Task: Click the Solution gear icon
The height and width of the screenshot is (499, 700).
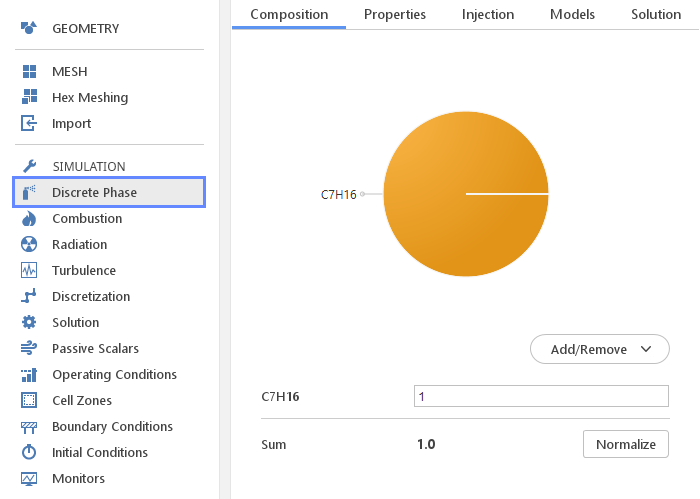Action: pyautogui.click(x=29, y=322)
